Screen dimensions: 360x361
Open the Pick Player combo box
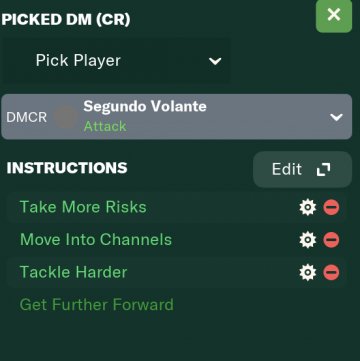pos(116,61)
